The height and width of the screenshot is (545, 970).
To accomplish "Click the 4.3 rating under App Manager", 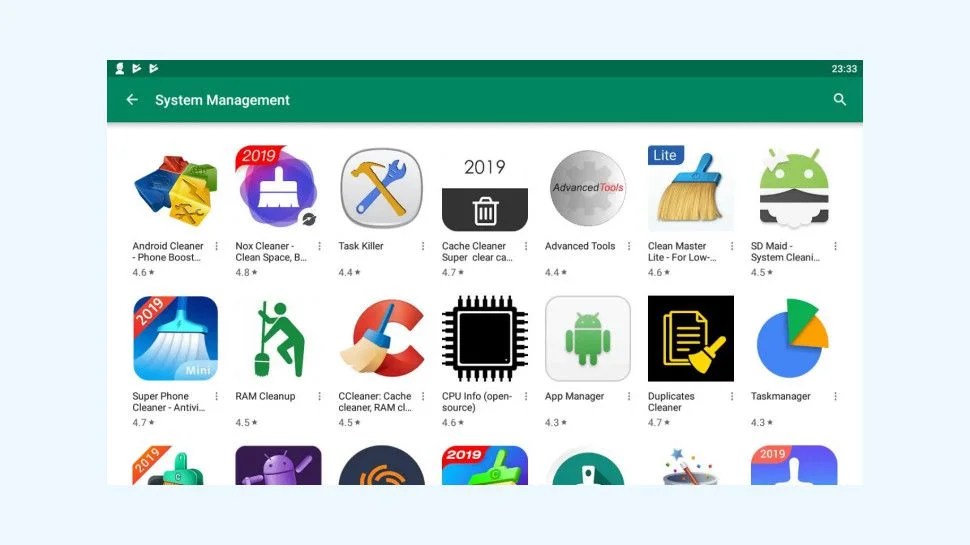I will pos(556,423).
